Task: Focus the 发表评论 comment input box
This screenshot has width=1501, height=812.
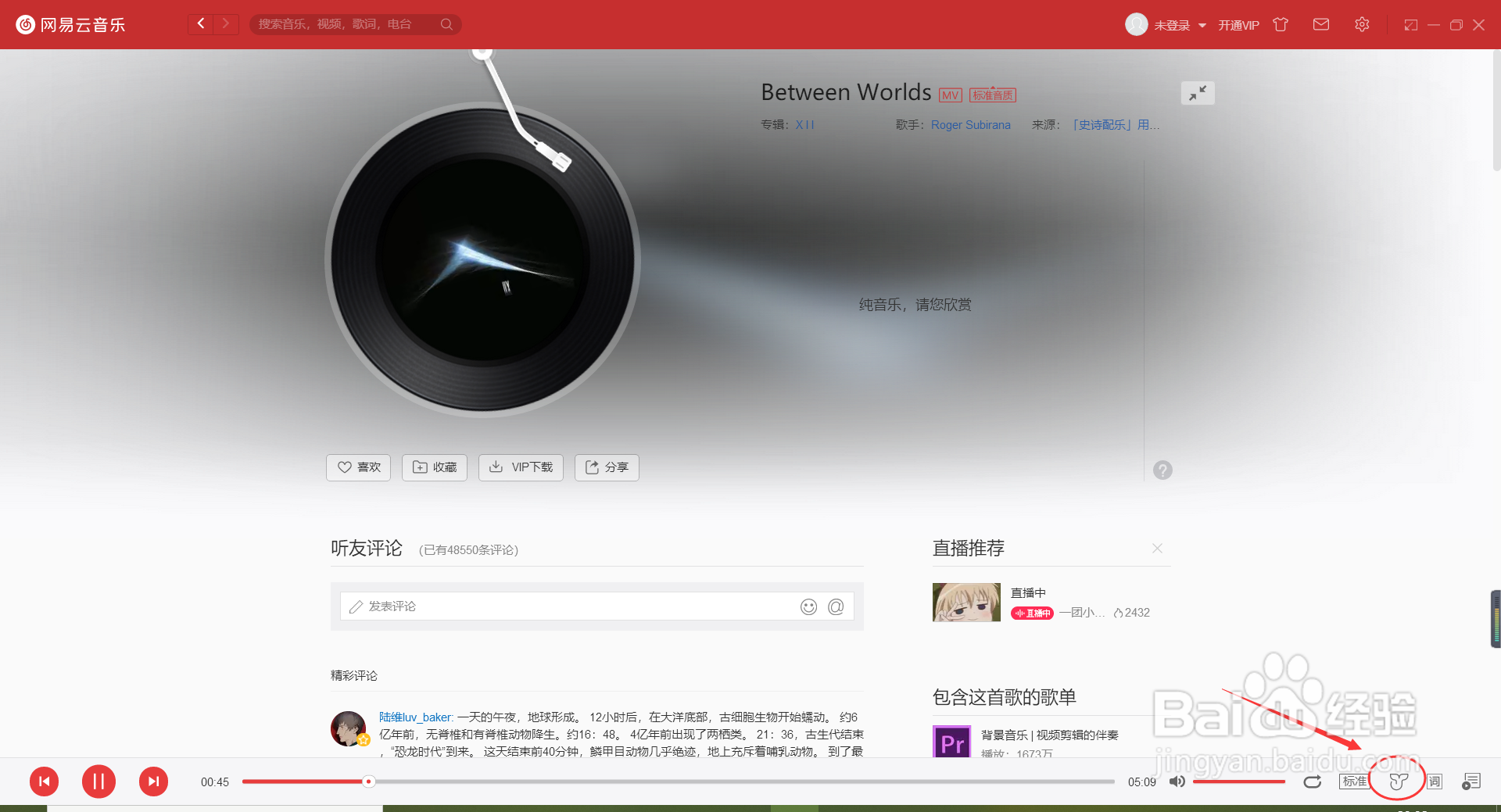Action: coord(596,606)
